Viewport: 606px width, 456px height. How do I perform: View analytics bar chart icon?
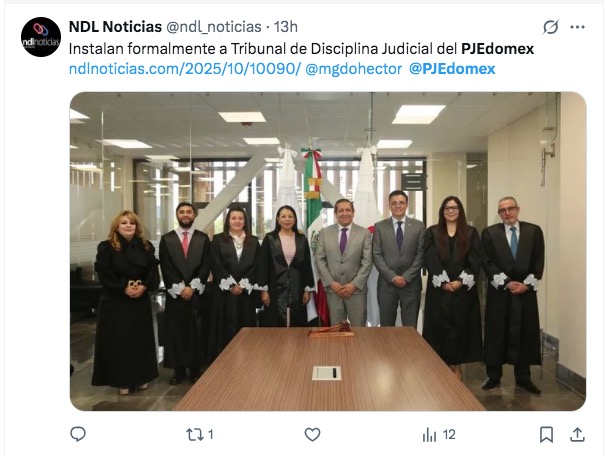pos(429,435)
